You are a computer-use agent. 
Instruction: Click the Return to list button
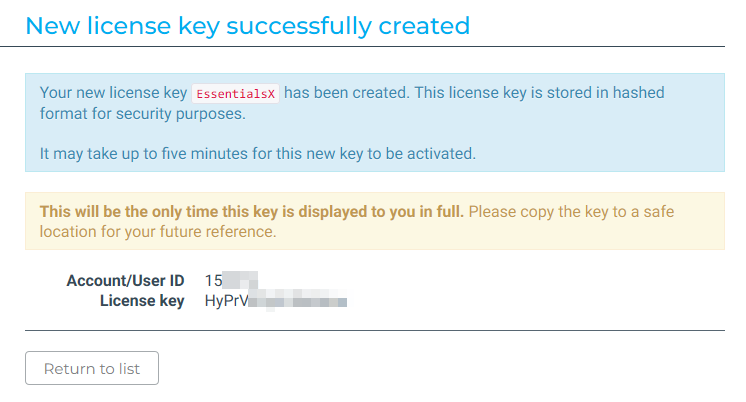(92, 368)
